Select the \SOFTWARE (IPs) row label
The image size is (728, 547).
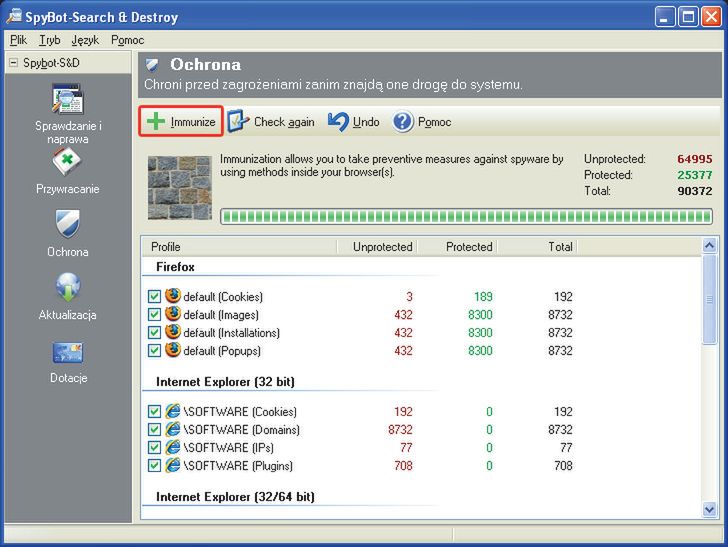click(228, 448)
